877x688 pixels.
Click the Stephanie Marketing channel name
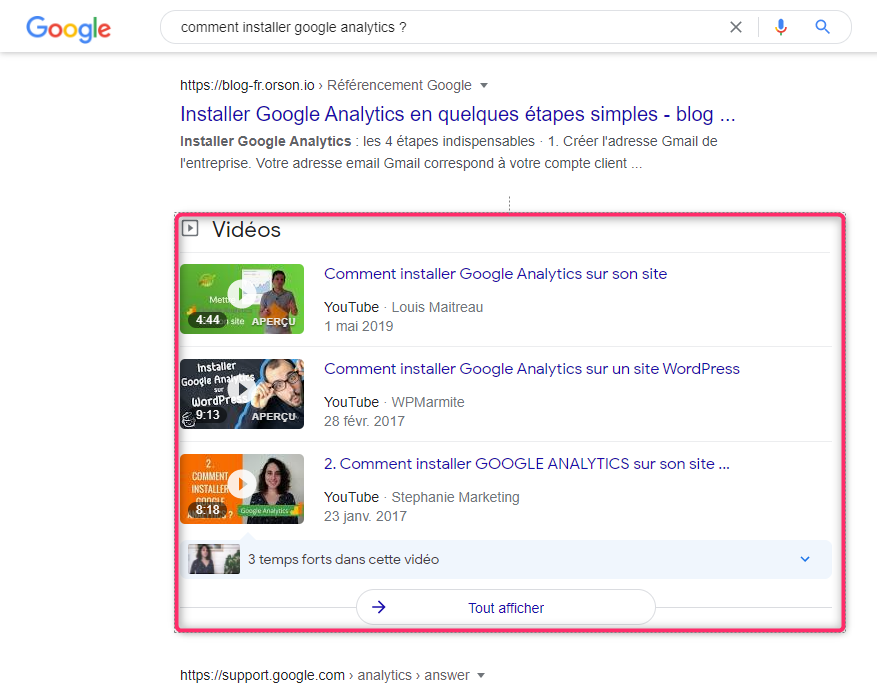click(455, 497)
